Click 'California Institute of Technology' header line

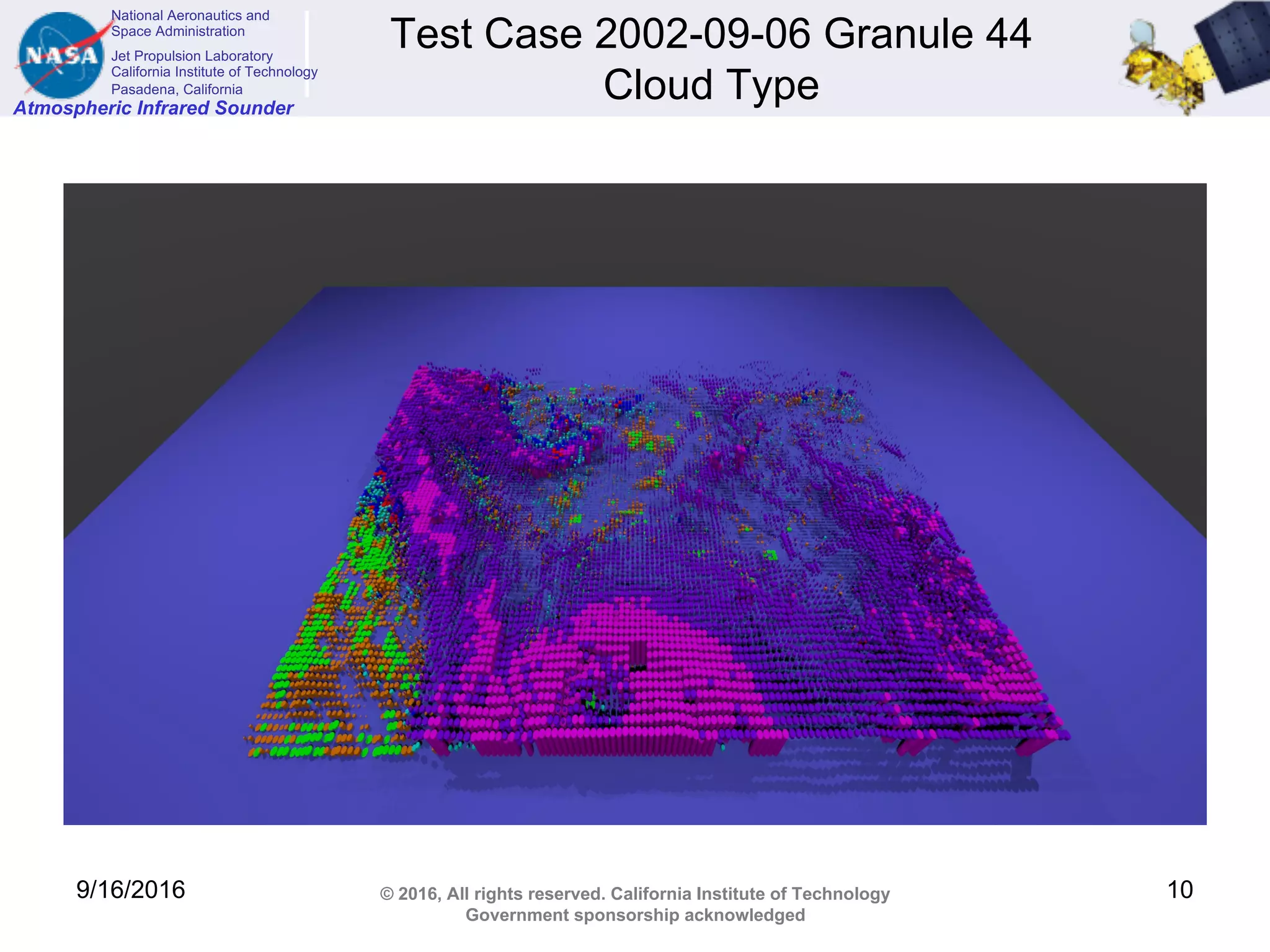pyautogui.click(x=214, y=72)
